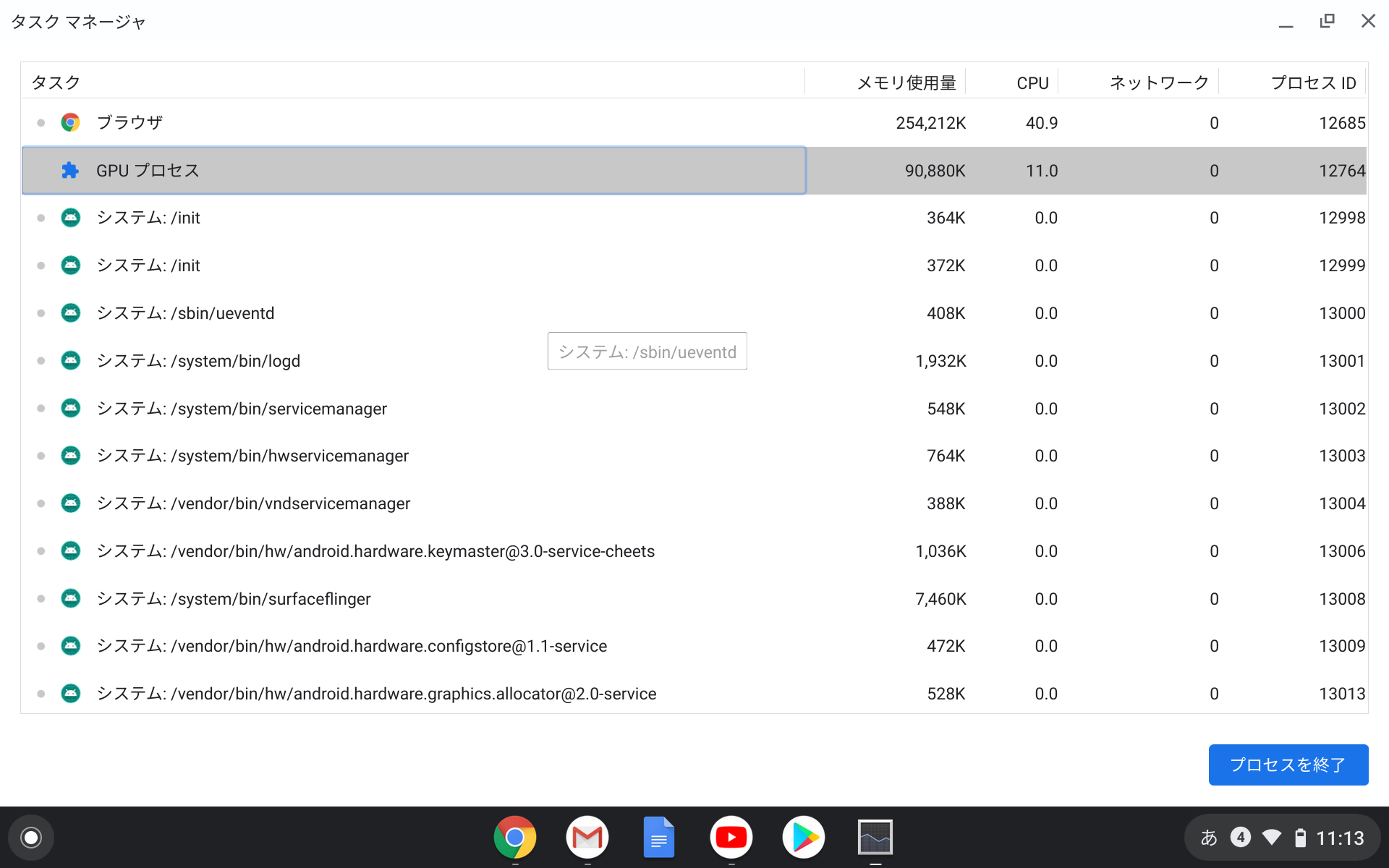Open Google Docs from the shelf
This screenshot has width=1389, height=868.
click(659, 837)
